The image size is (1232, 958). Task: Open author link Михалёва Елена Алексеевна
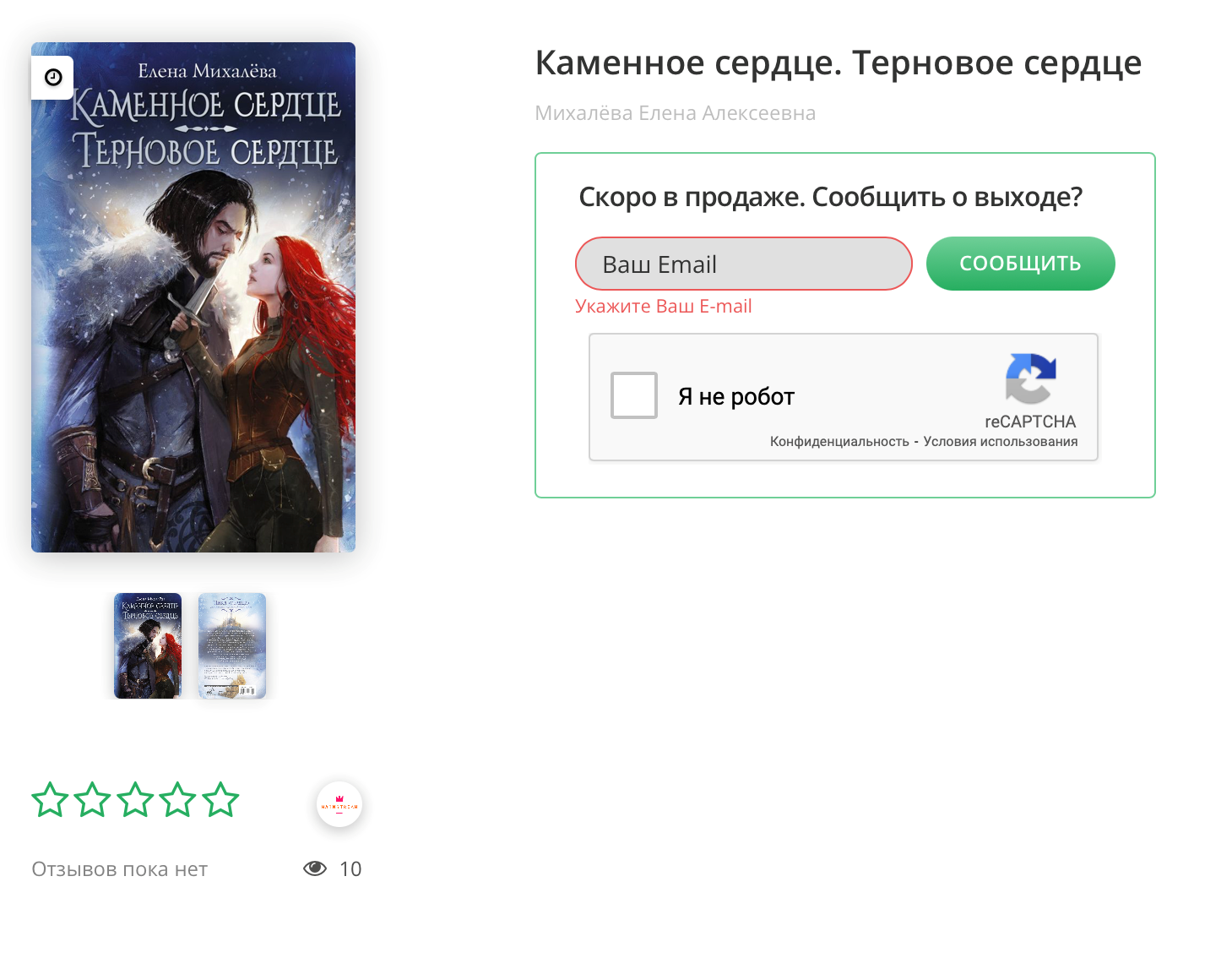675,113
